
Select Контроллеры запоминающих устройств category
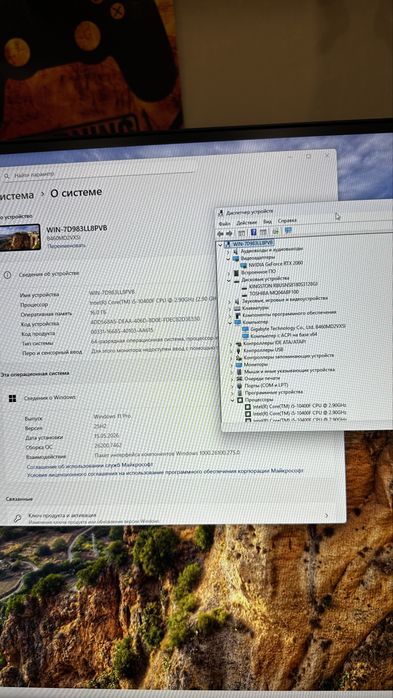[x=288, y=357]
